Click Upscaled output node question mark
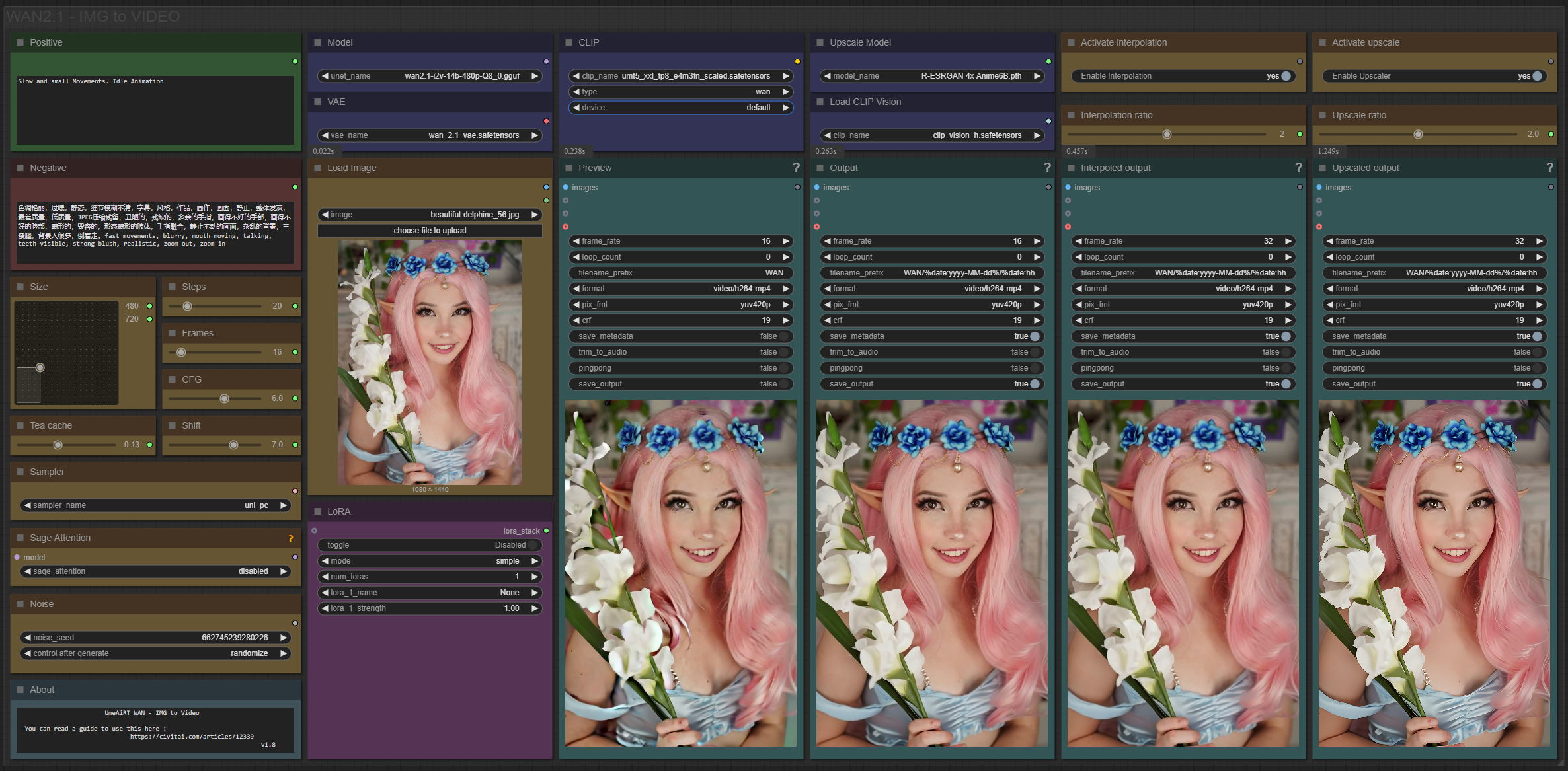Screen dimensions: 1568x771 tap(1549, 168)
